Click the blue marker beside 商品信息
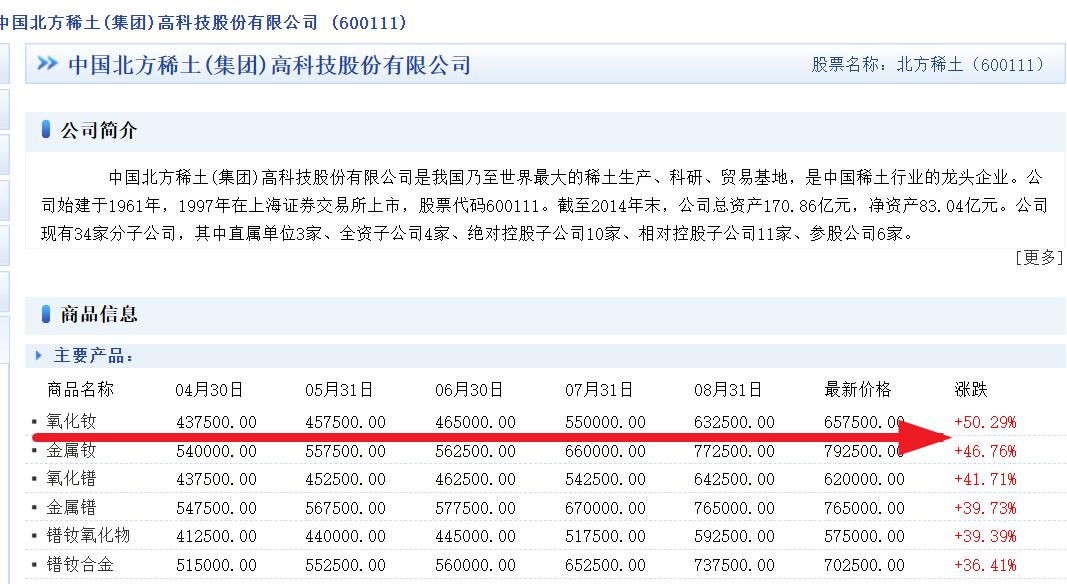1067x584 pixels. point(46,314)
